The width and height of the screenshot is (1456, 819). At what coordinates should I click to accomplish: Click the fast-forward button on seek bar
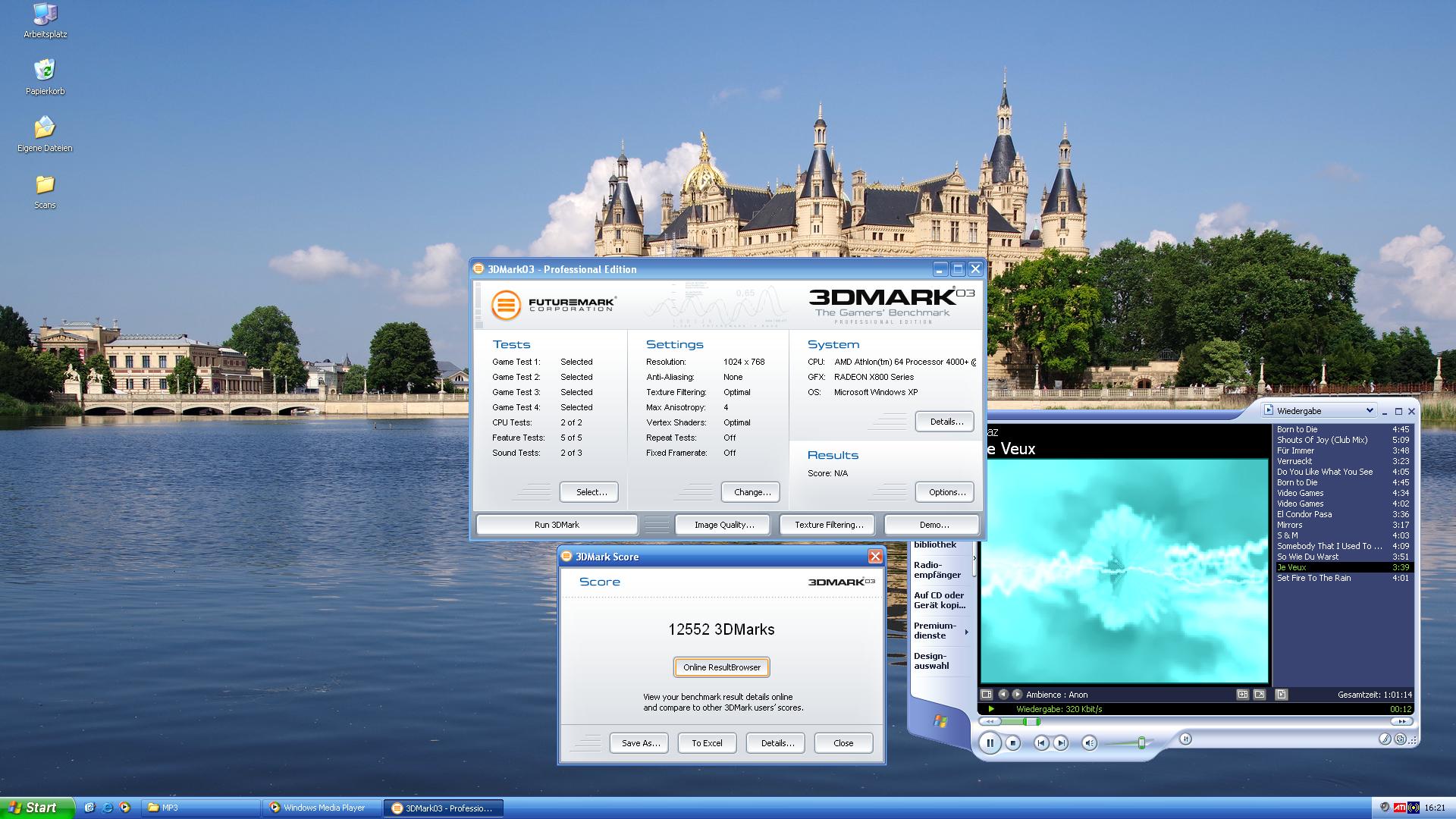tap(1401, 721)
